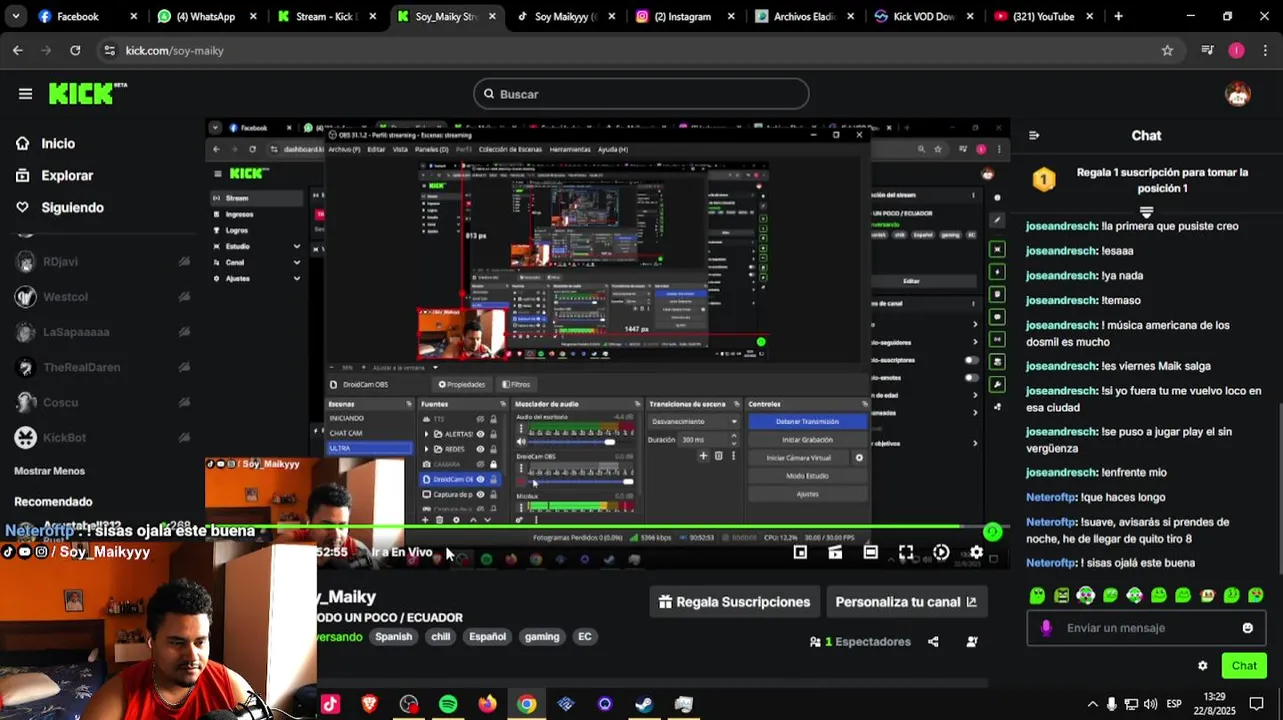Focus the Buscar search field
1283x720 pixels.
click(x=641, y=94)
